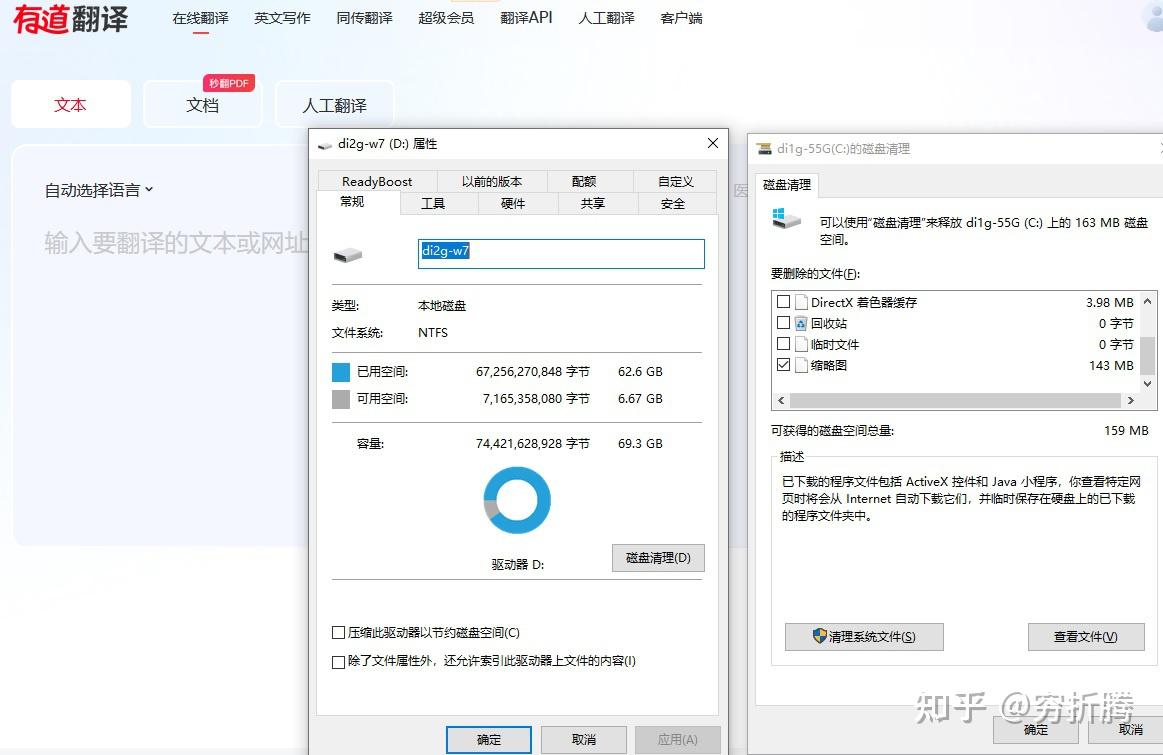
Task: Click the horizontal scroll left arrow
Action: click(x=781, y=400)
